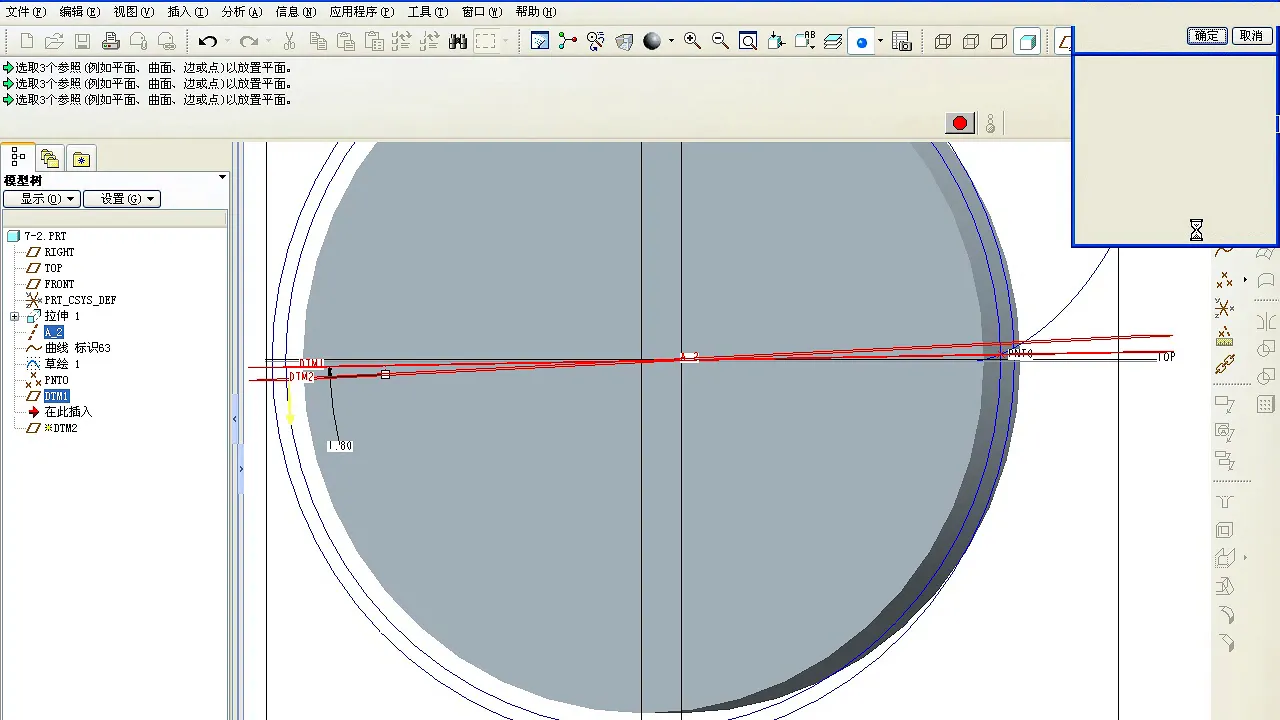The image size is (1280, 720).
Task: Expand the 拉伸 1 tree node
Action: click(x=14, y=316)
